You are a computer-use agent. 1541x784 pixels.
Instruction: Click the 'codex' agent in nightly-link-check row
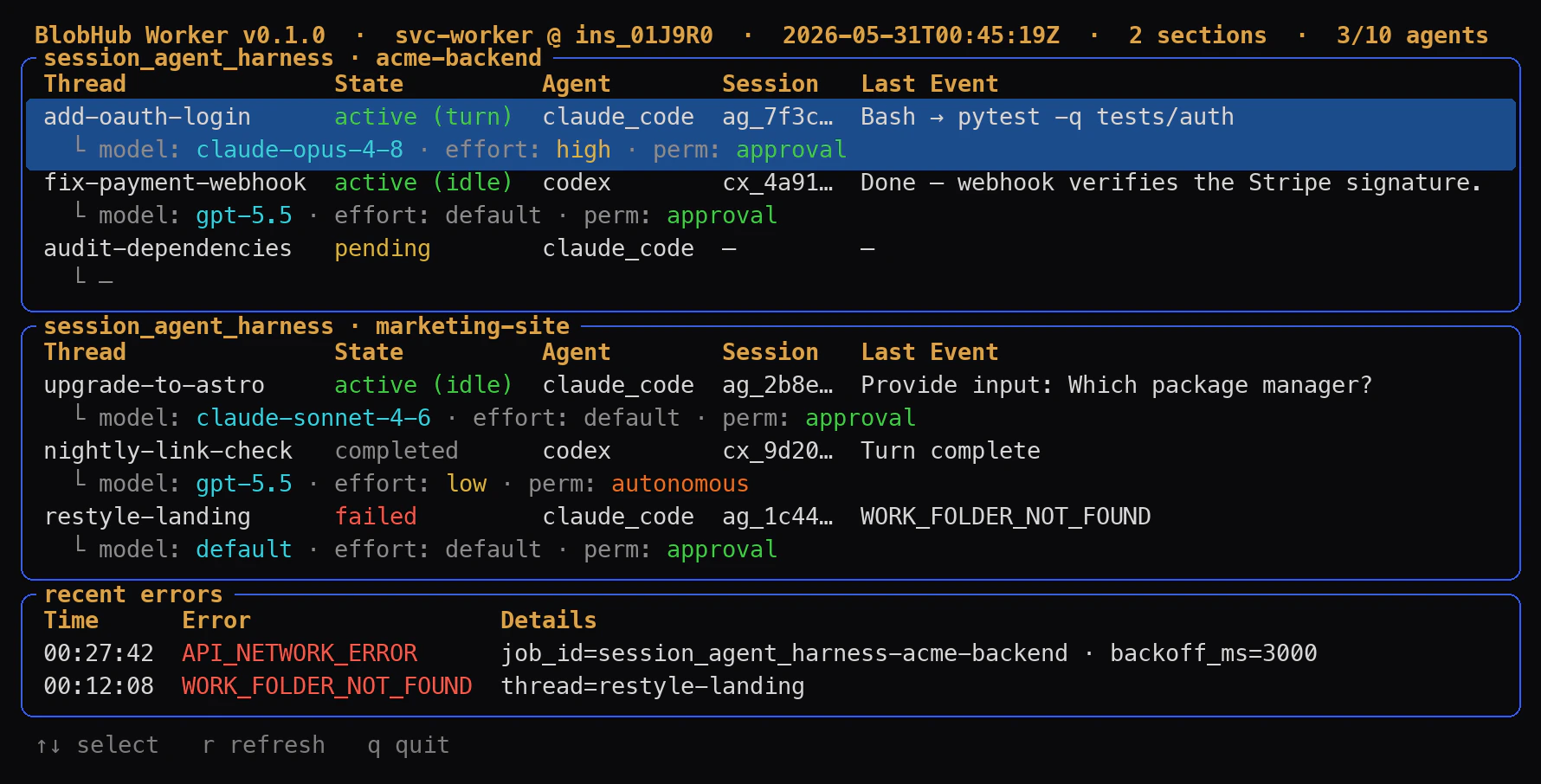(577, 451)
